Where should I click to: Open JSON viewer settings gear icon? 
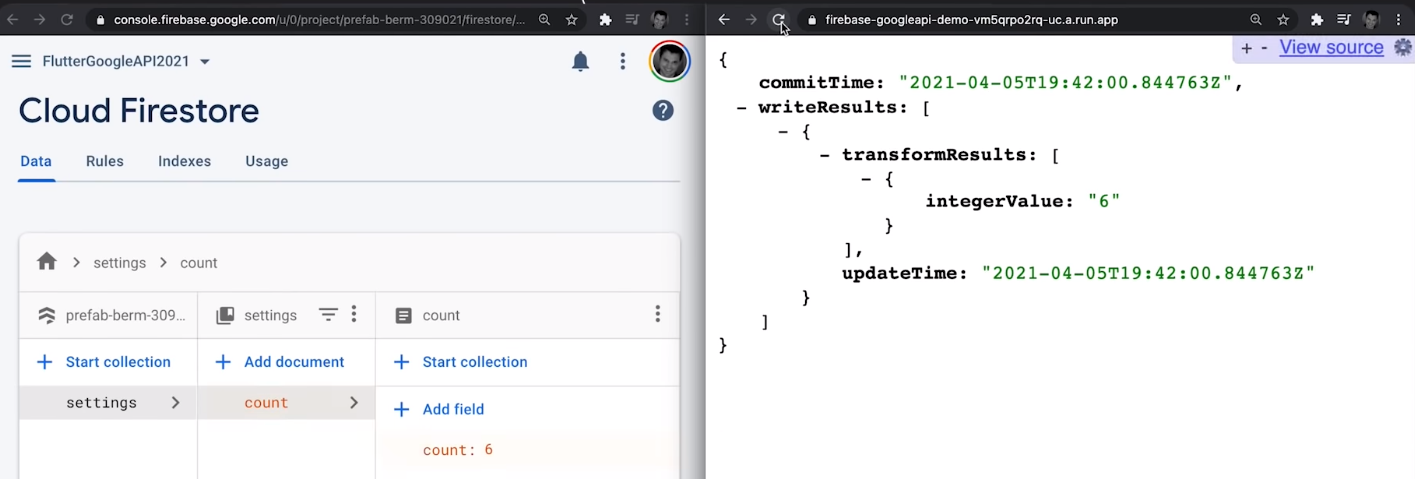click(x=1403, y=47)
